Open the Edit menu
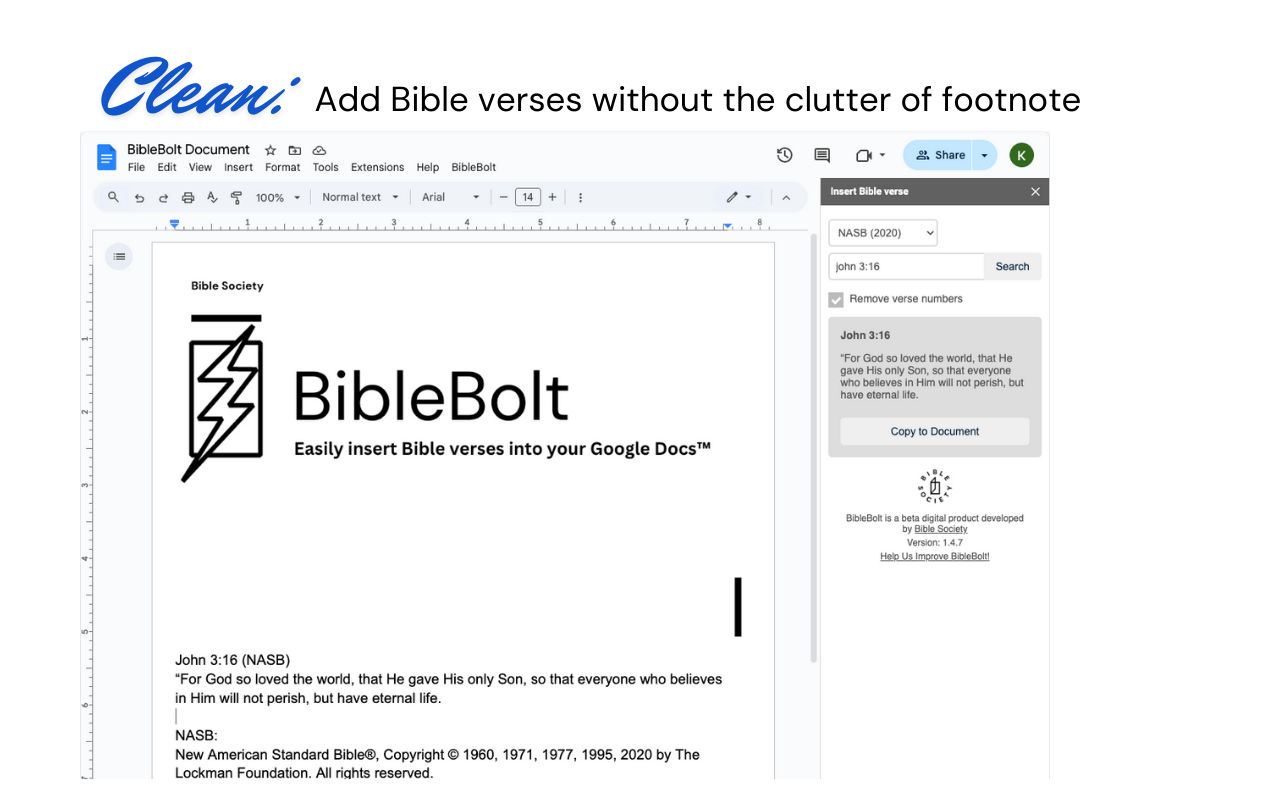Viewport: 1280px width, 800px height. click(x=167, y=167)
